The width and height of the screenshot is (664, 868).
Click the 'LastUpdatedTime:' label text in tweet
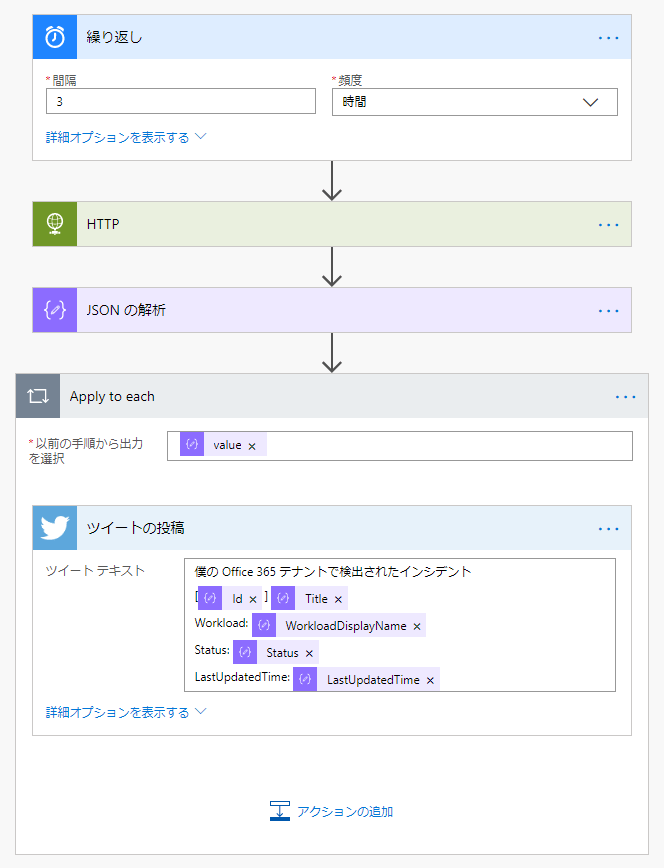pyautogui.click(x=242, y=677)
